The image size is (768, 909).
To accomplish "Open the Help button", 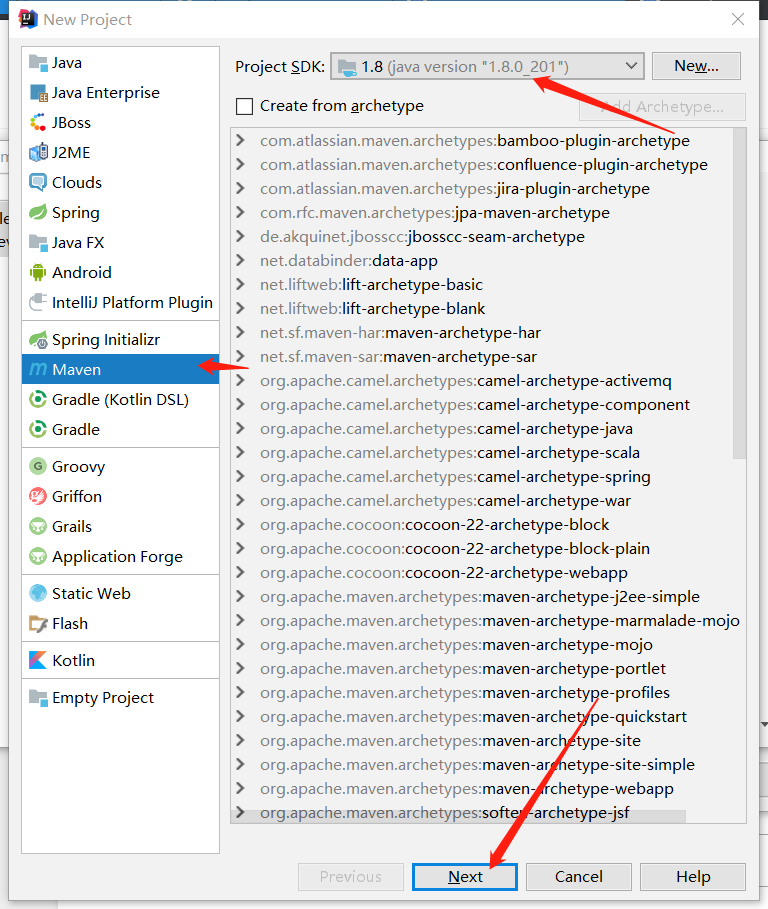I will [693, 877].
